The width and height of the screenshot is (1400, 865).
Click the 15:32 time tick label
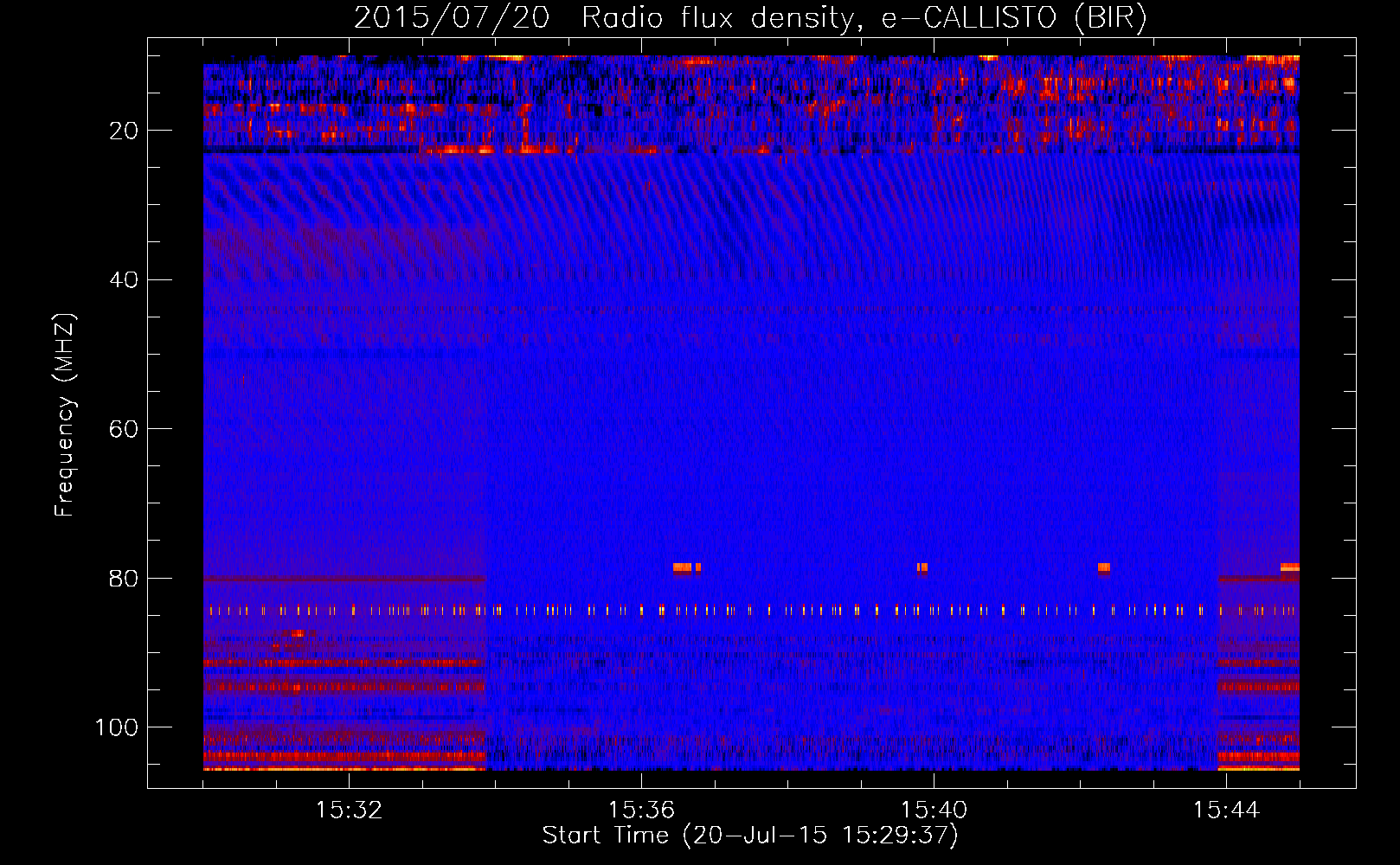point(349,810)
